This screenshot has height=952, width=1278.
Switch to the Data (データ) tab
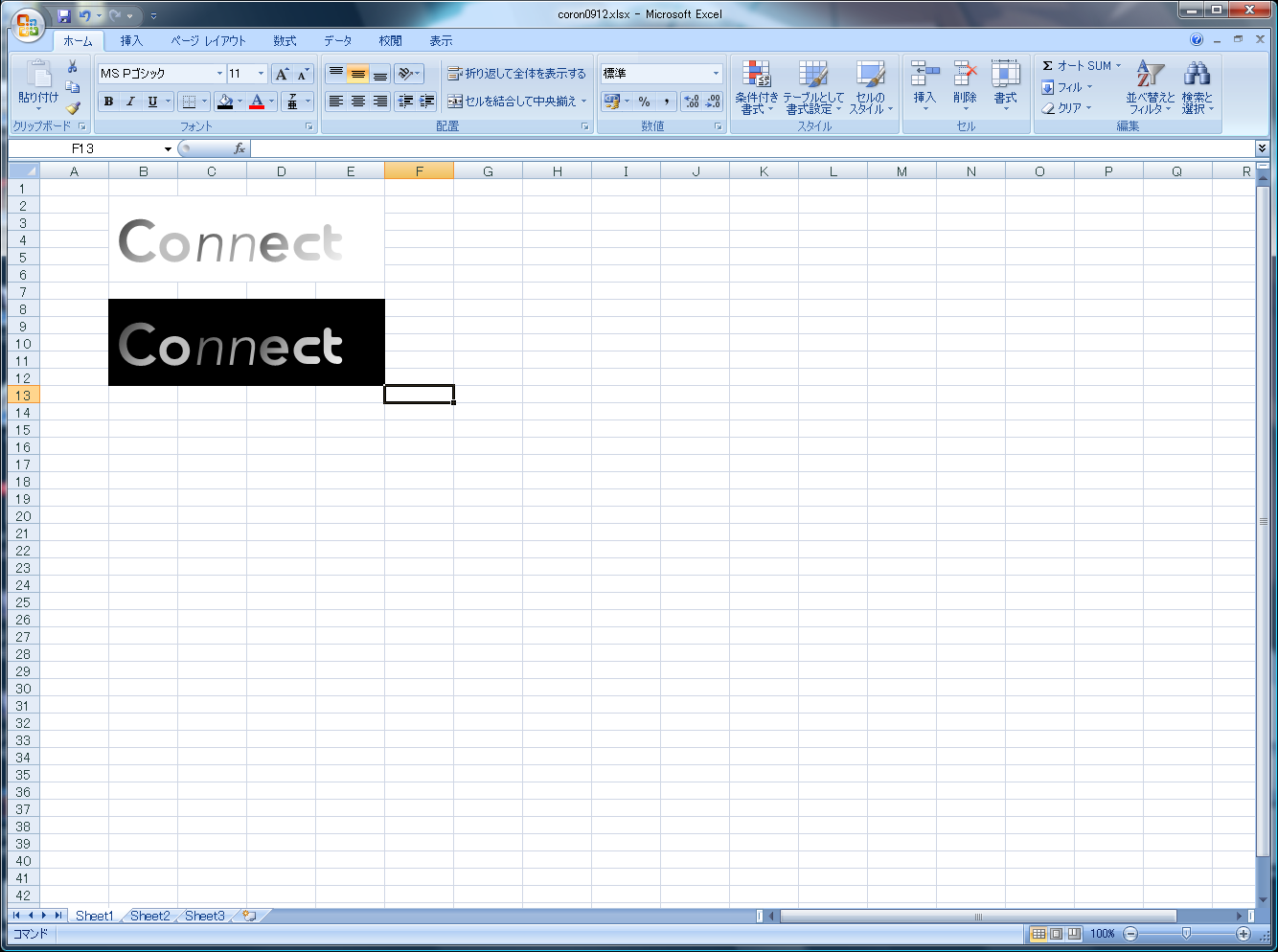(x=337, y=41)
